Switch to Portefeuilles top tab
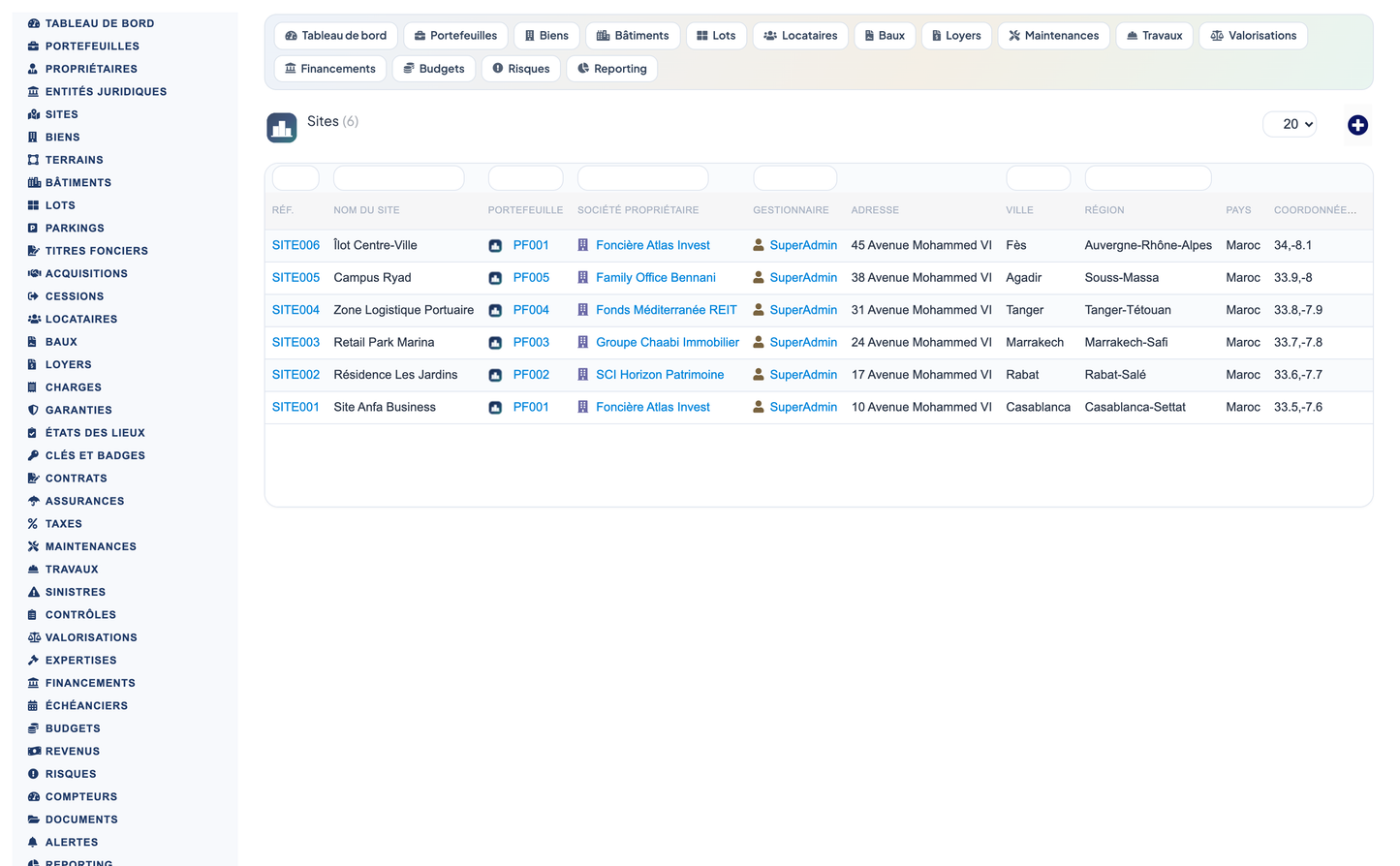Viewport: 1400px width, 866px height. point(455,36)
